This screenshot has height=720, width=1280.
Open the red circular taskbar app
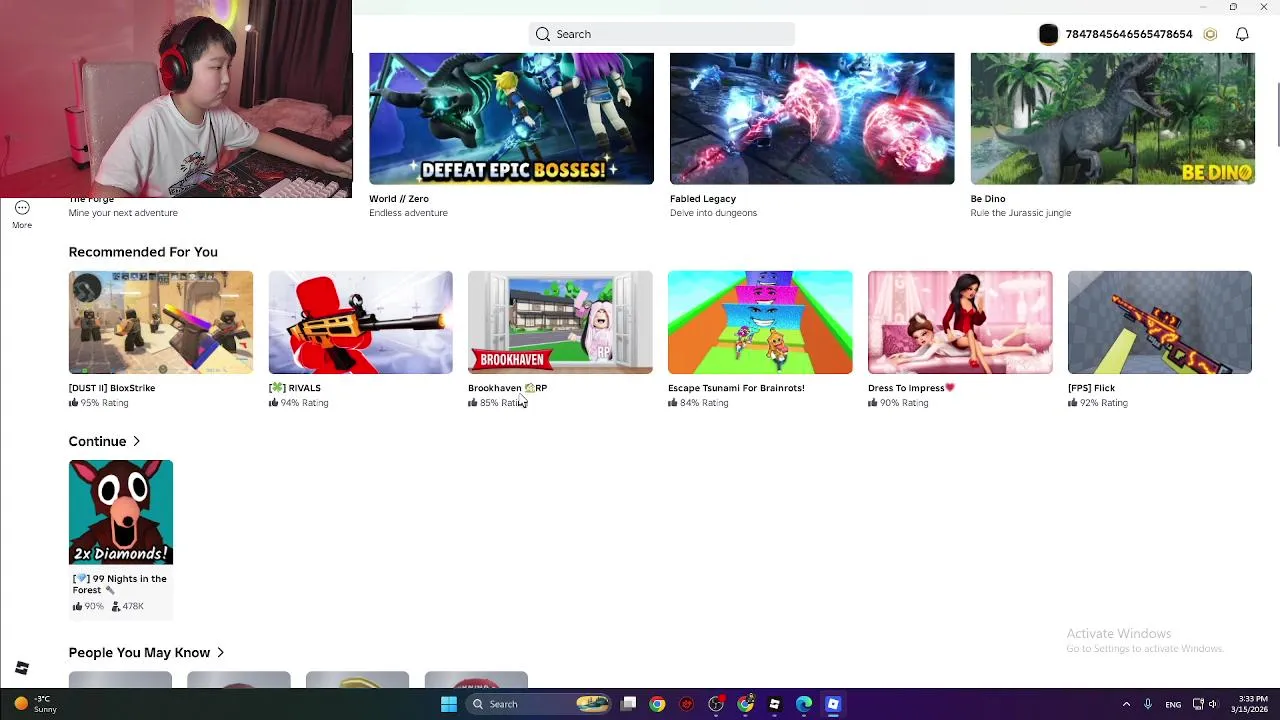[686, 704]
